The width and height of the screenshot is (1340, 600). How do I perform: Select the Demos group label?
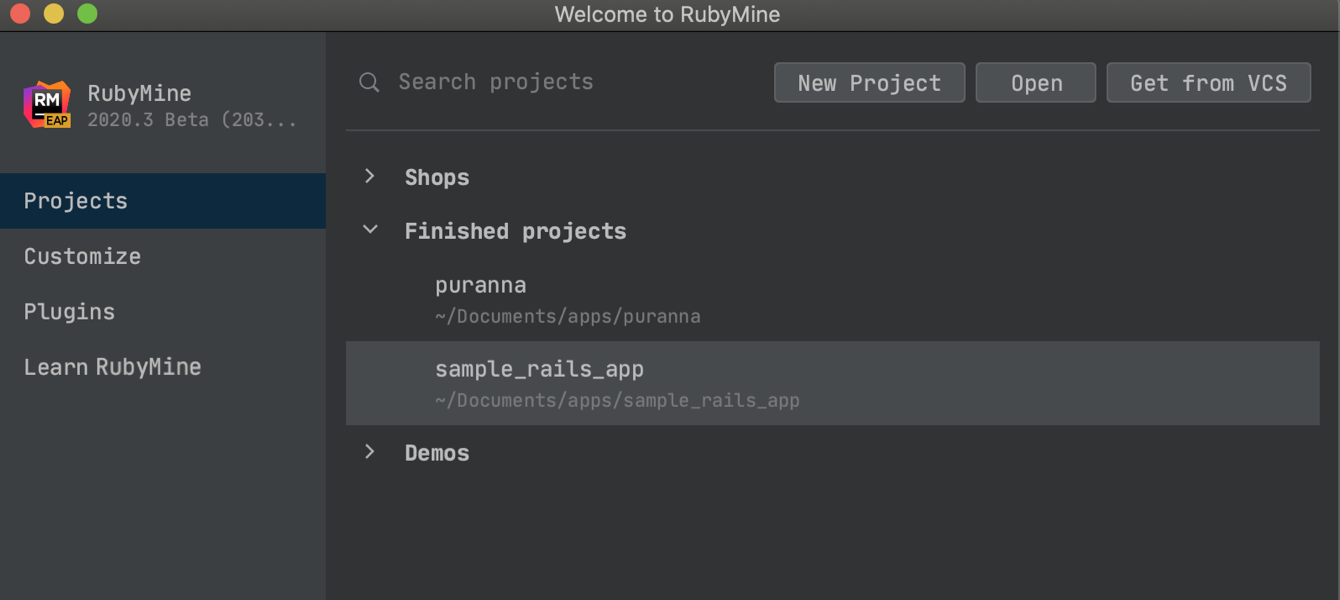pos(437,453)
